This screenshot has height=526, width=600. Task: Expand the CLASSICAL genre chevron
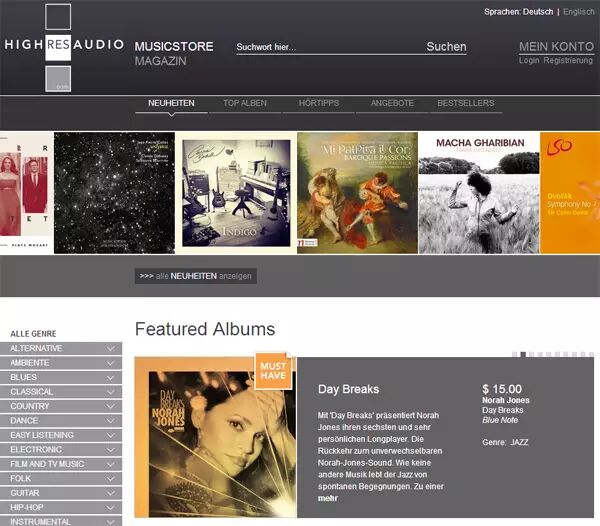(x=111, y=392)
